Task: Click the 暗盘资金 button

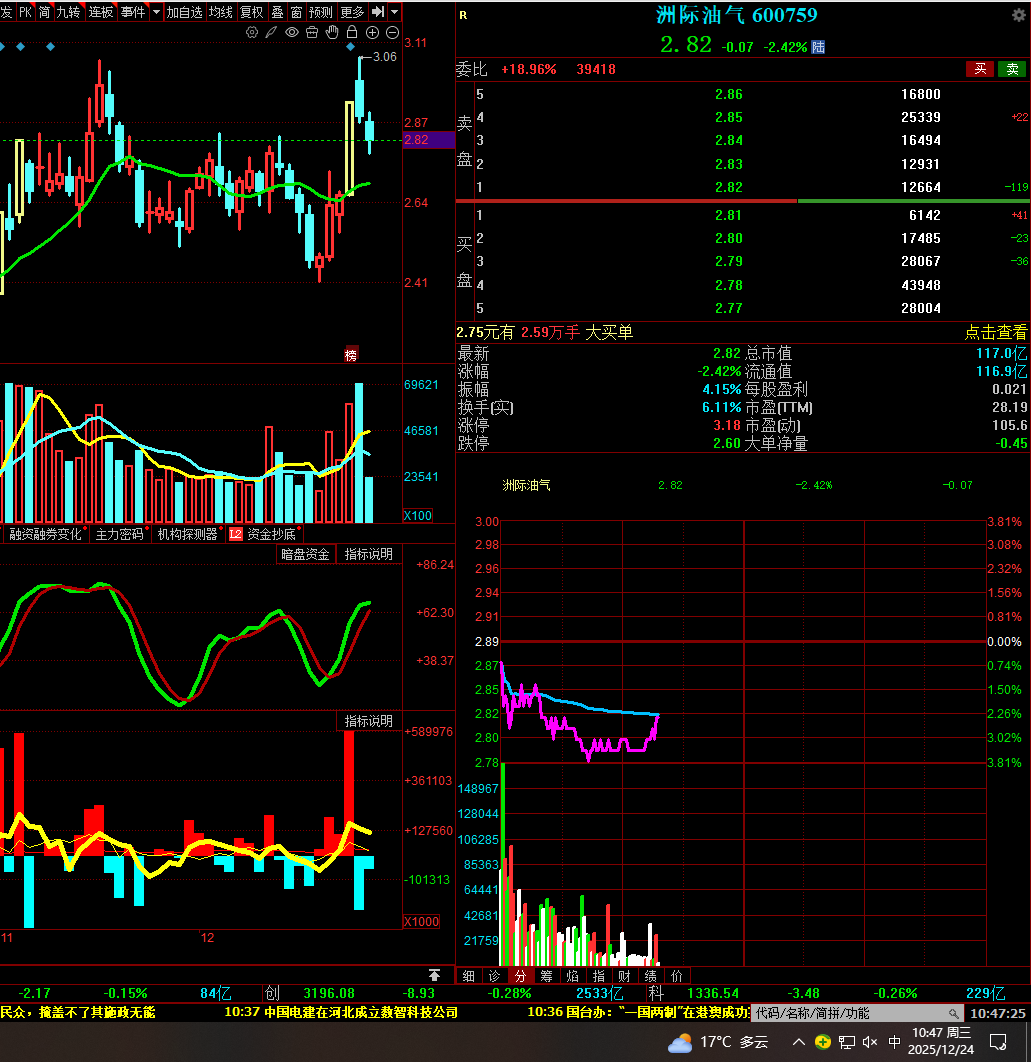Action: (305, 554)
